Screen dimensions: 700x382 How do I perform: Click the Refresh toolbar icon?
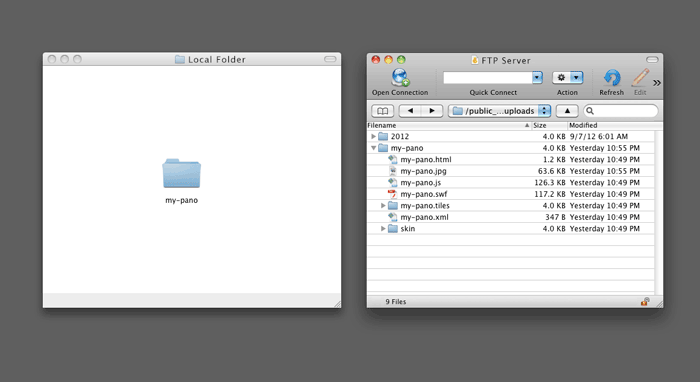point(612,78)
